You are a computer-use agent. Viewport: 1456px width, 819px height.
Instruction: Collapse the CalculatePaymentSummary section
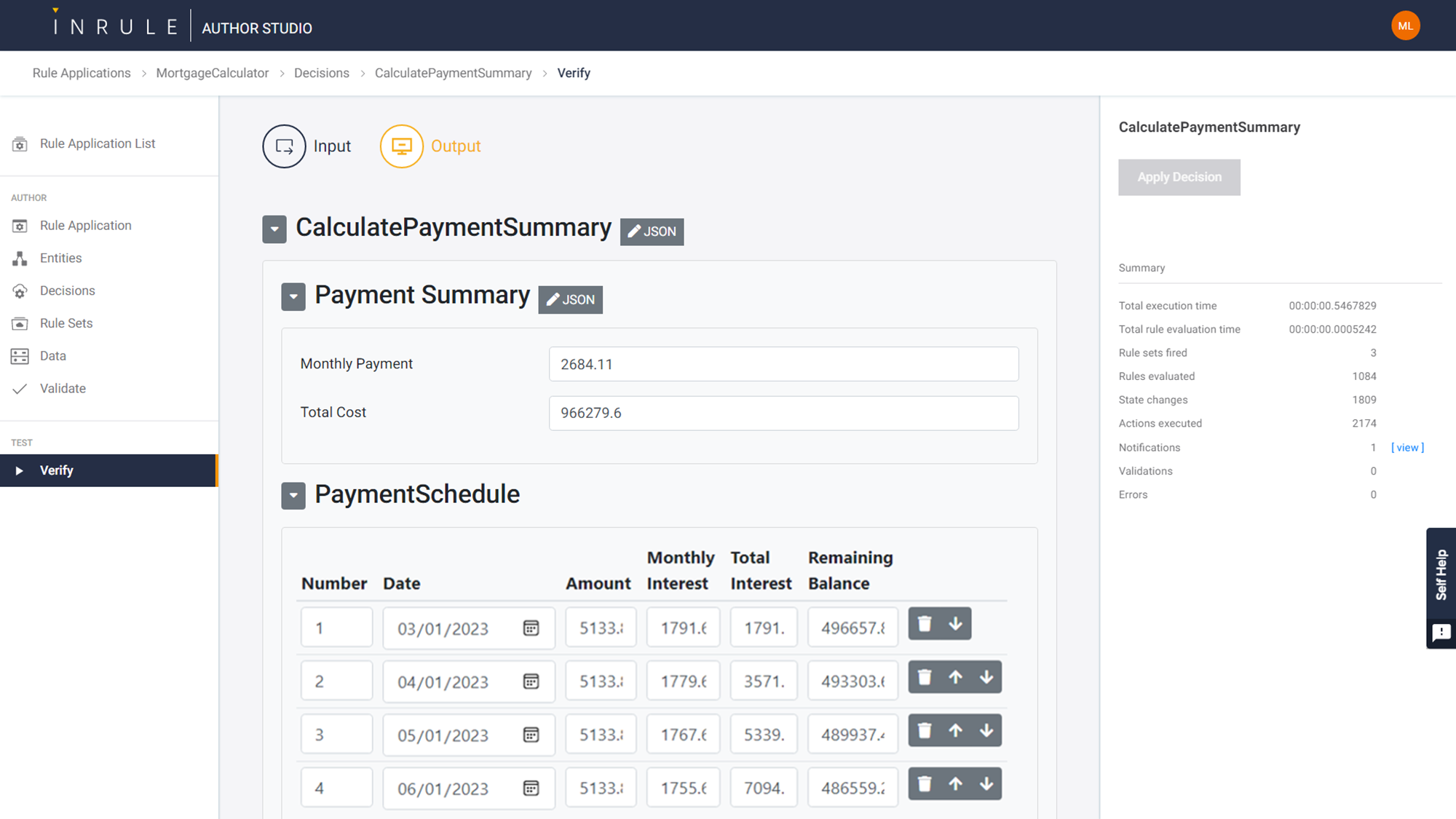tap(274, 229)
